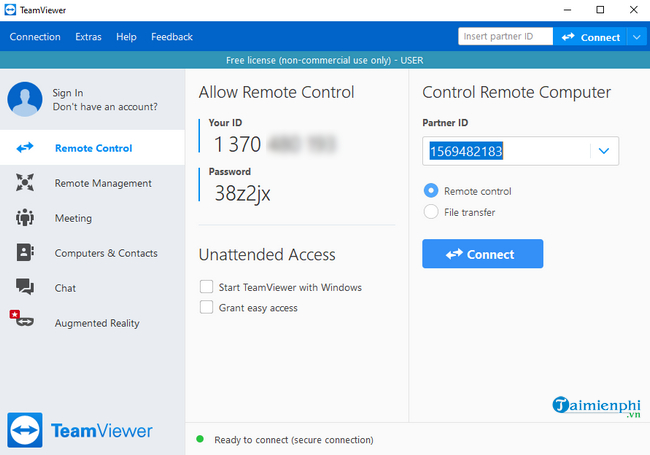Click the Remote Management icon
The height and width of the screenshot is (455, 650).
pyautogui.click(x=25, y=182)
